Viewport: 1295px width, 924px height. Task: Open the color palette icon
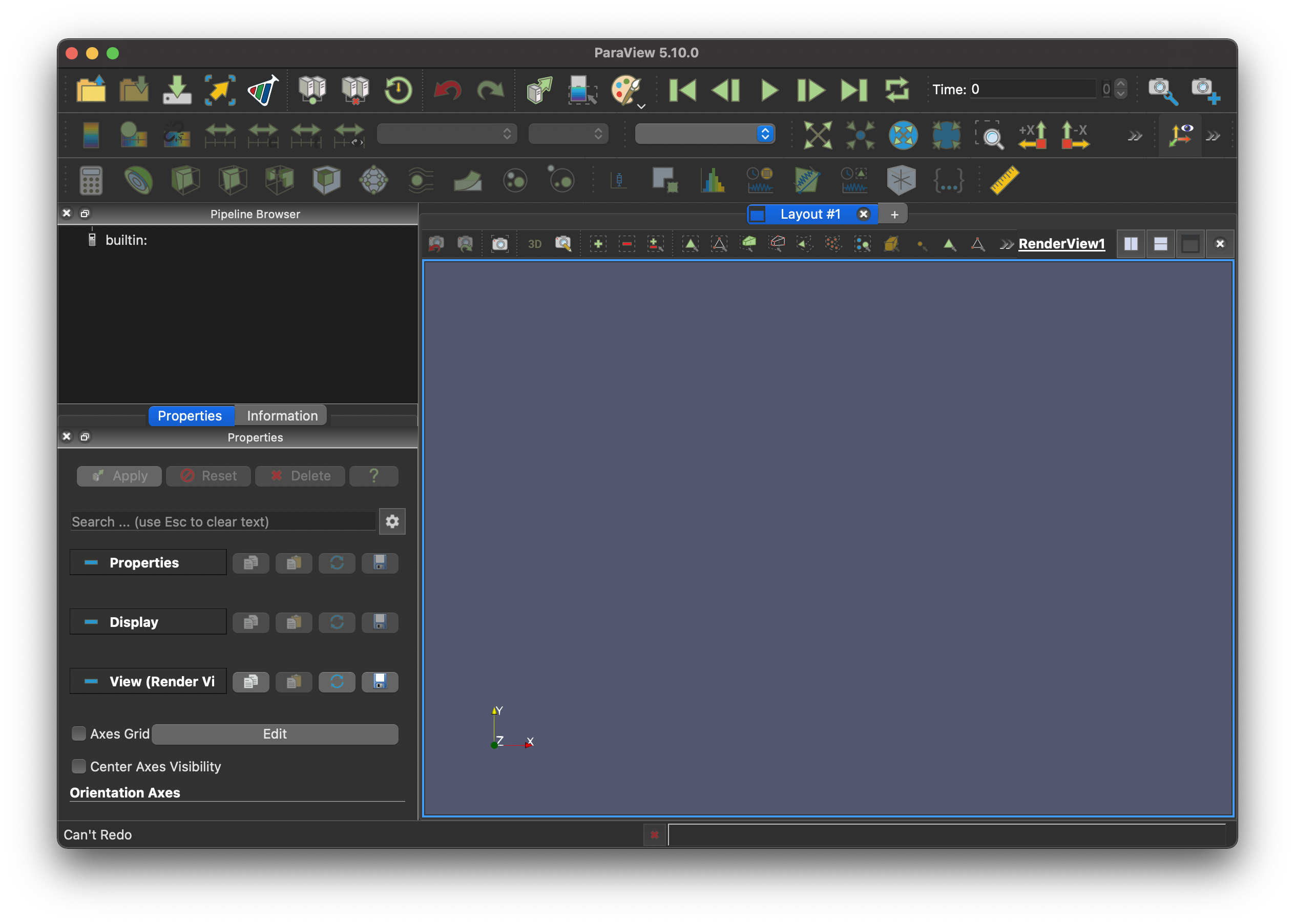click(625, 89)
